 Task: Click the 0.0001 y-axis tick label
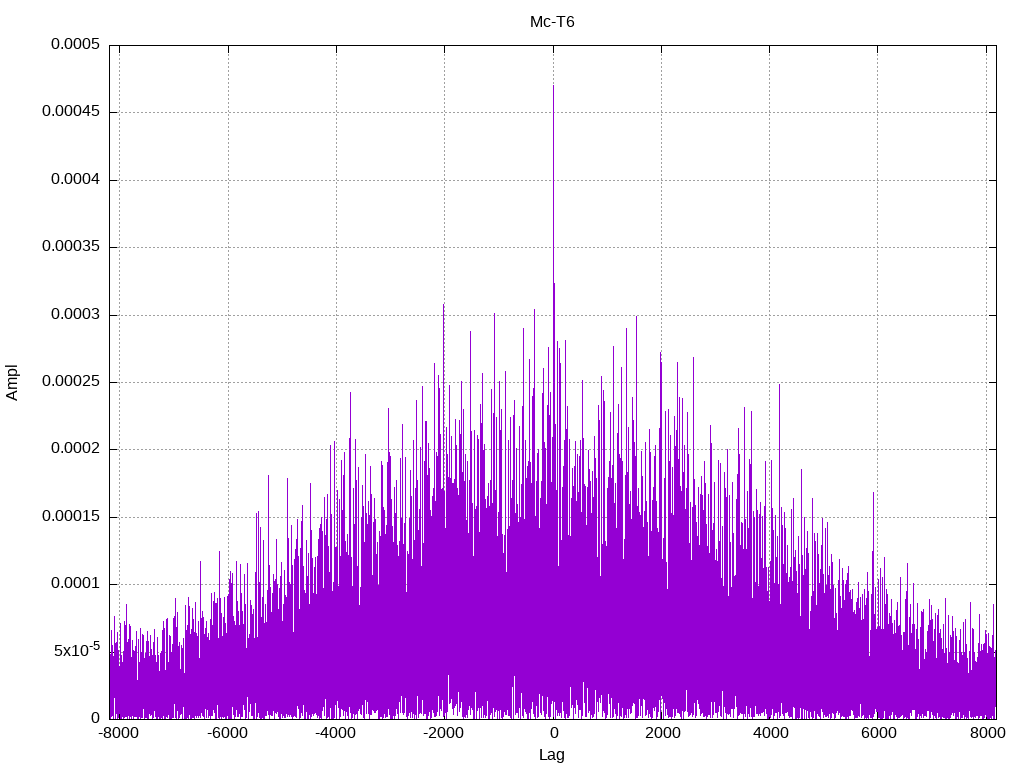69,584
